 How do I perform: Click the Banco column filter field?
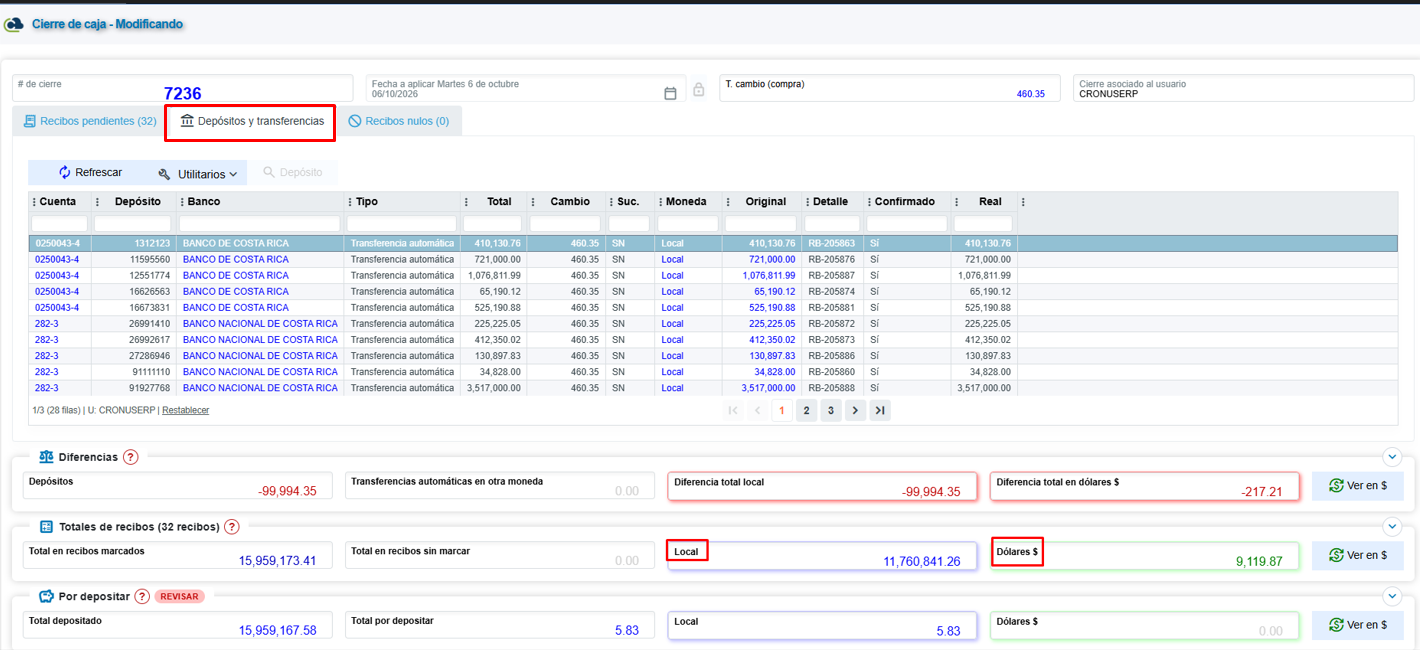point(260,224)
